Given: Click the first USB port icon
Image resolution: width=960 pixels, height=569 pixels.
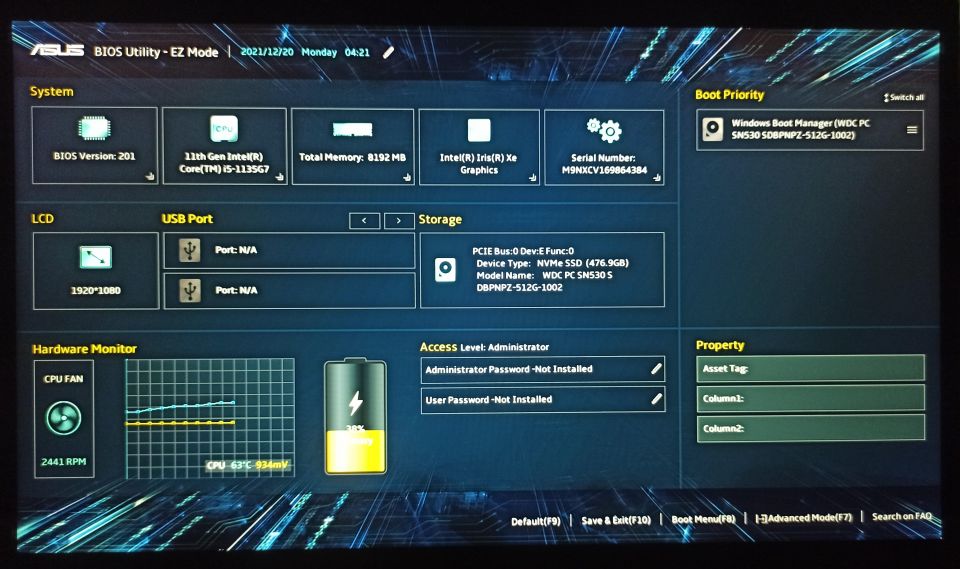Looking at the screenshot, I should coord(190,250).
